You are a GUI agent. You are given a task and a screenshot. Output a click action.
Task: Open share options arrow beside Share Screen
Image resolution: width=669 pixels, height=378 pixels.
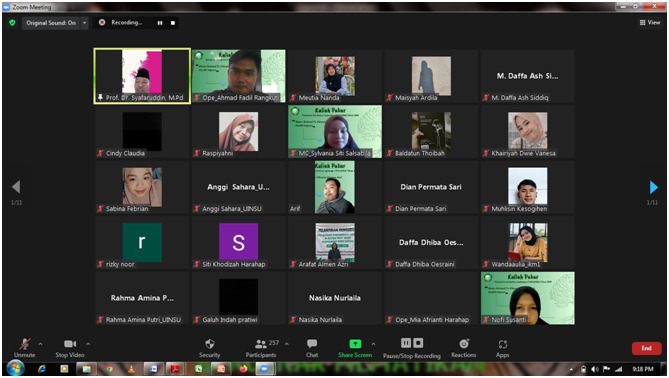(x=373, y=343)
